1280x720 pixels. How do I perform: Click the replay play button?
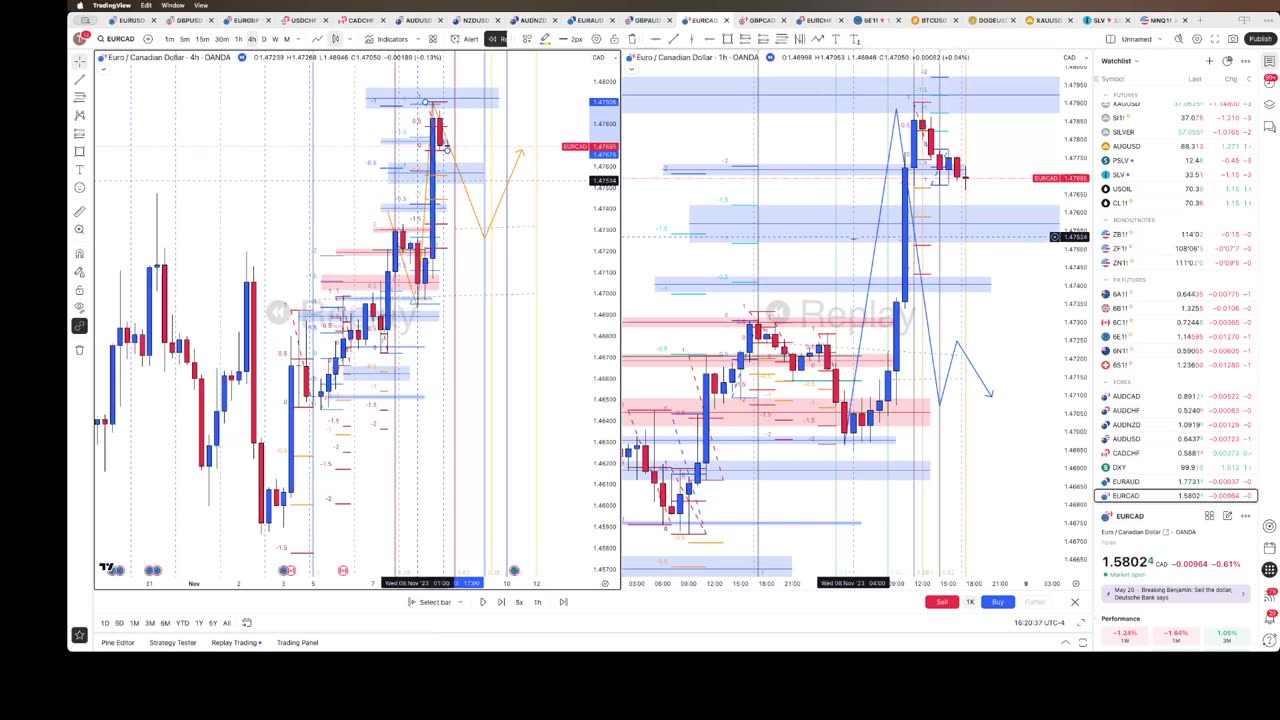pyautogui.click(x=482, y=602)
